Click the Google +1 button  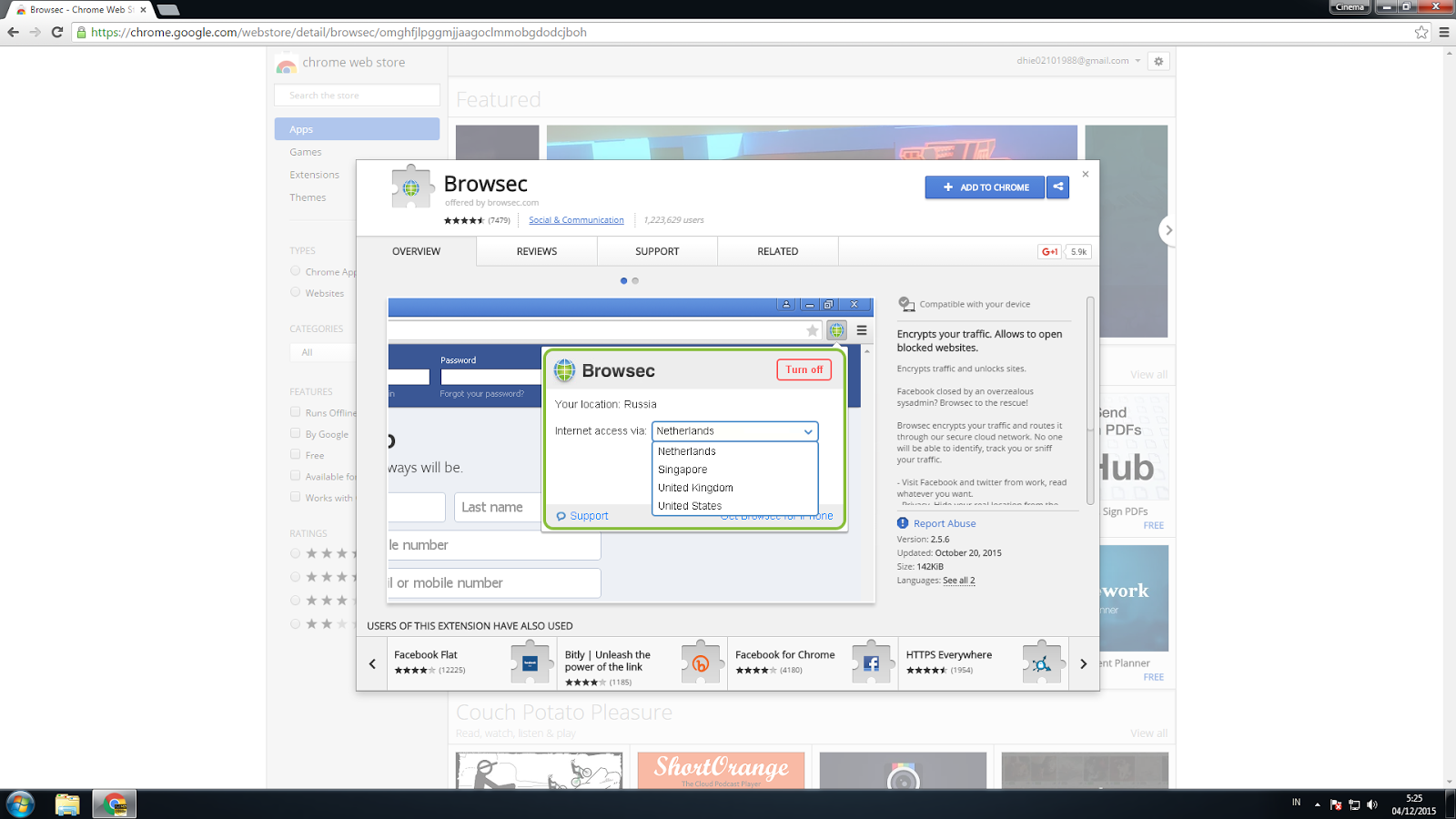click(1049, 252)
